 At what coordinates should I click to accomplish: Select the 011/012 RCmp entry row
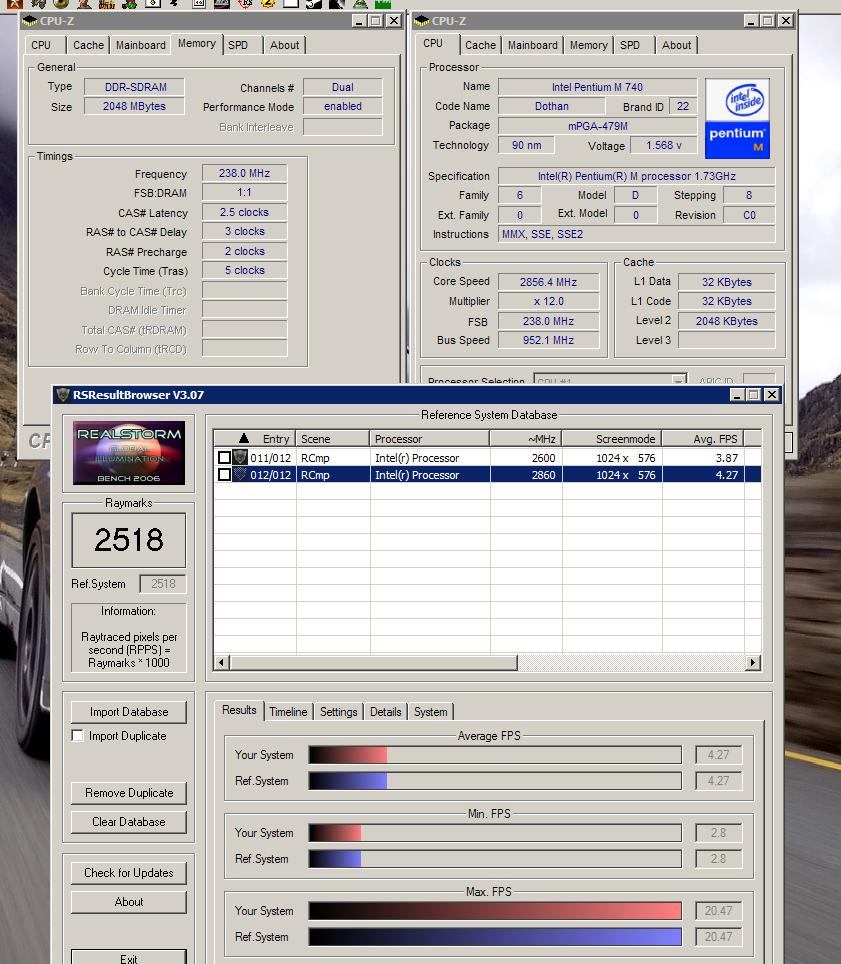click(488, 458)
